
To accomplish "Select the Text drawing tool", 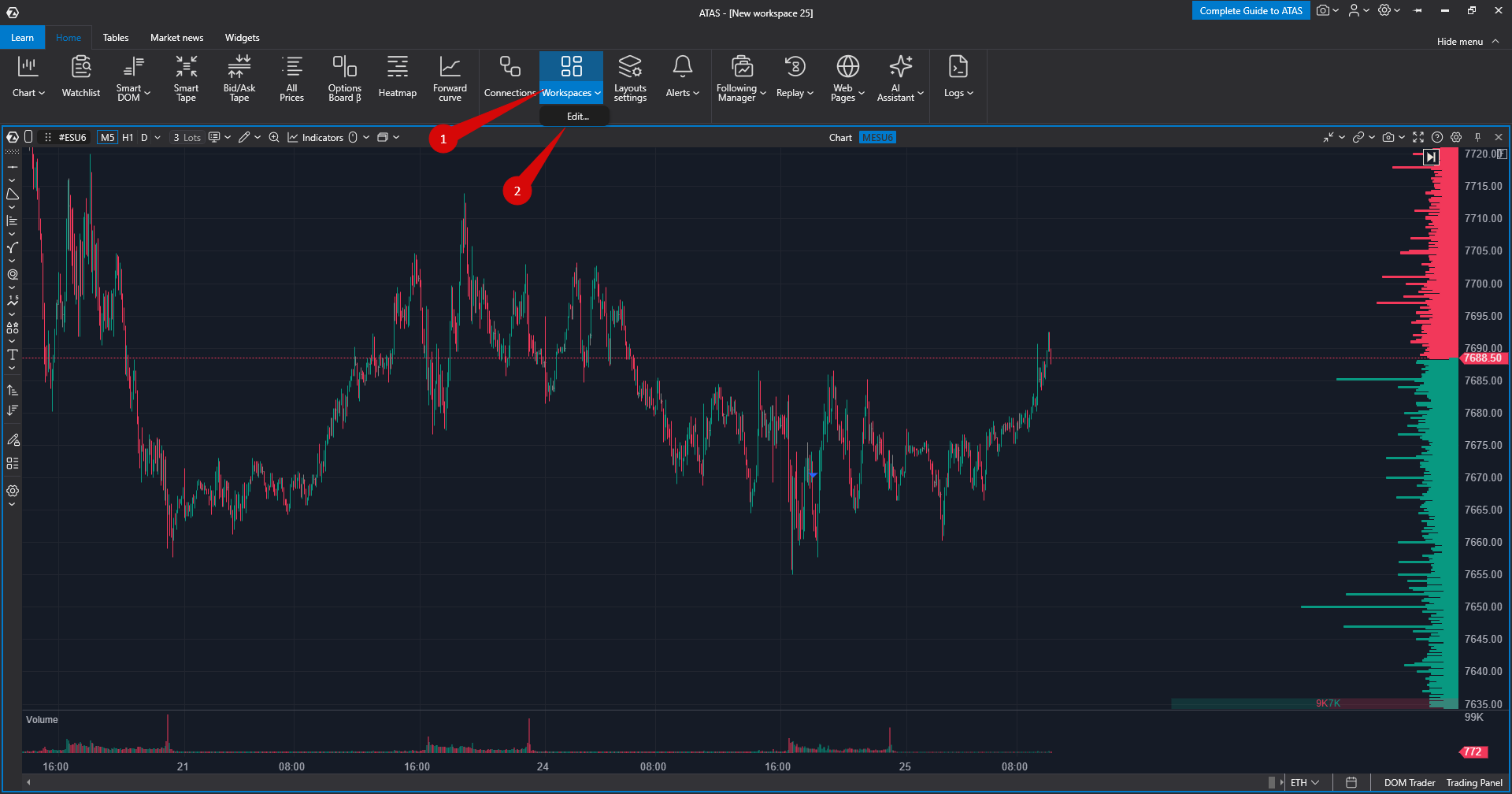I will (12, 354).
